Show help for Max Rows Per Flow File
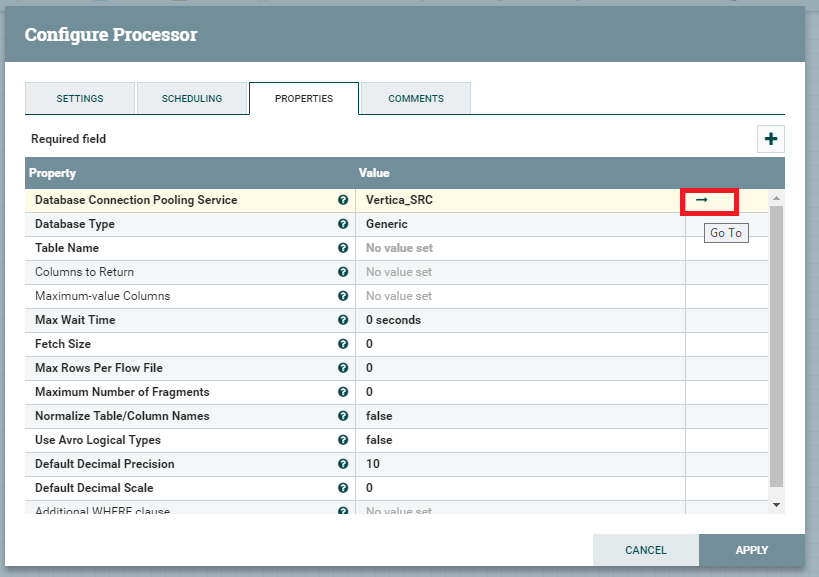 (x=343, y=368)
